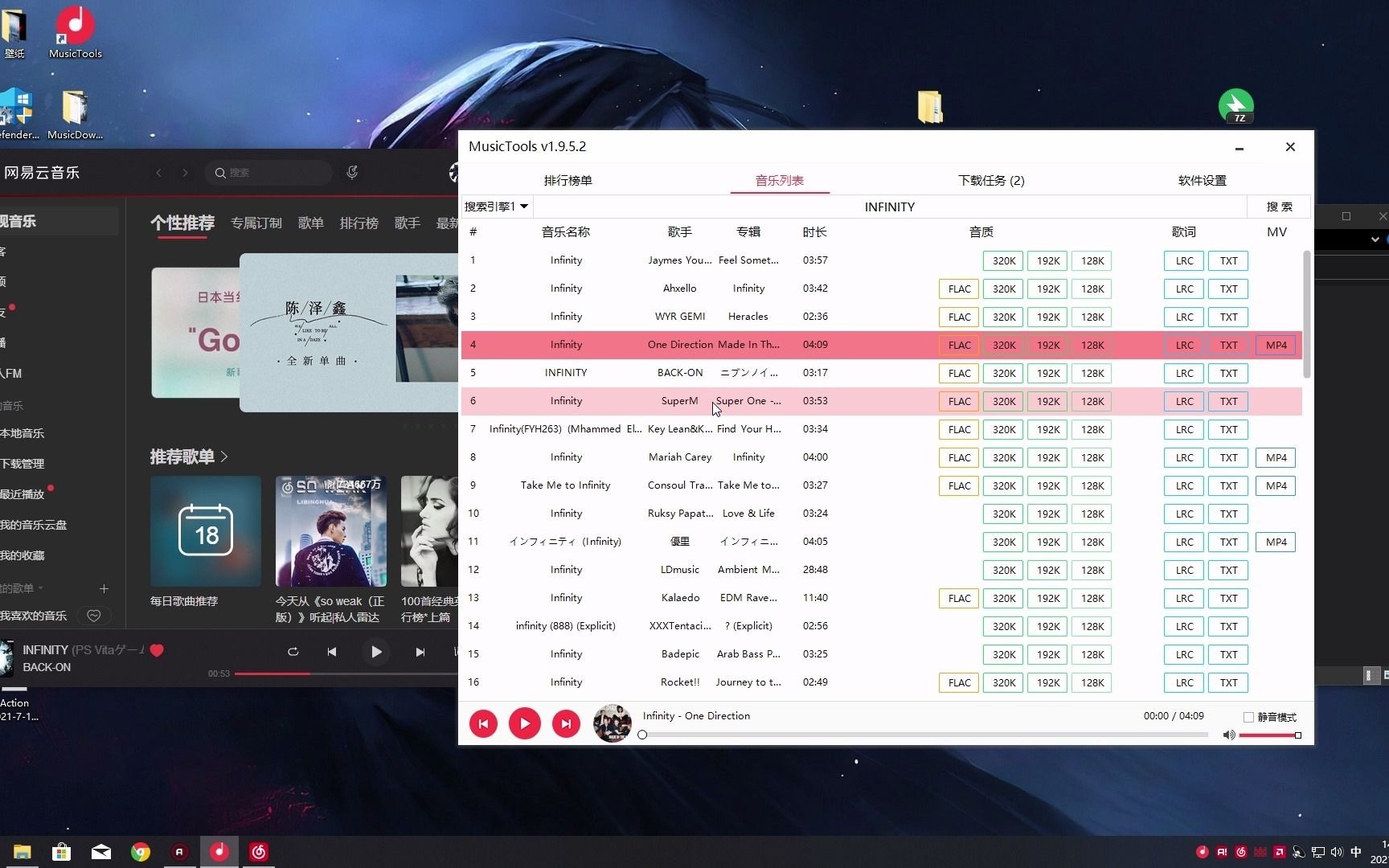The image size is (1389, 868).
Task: Click the 搜 索 button
Action: 1279,207
